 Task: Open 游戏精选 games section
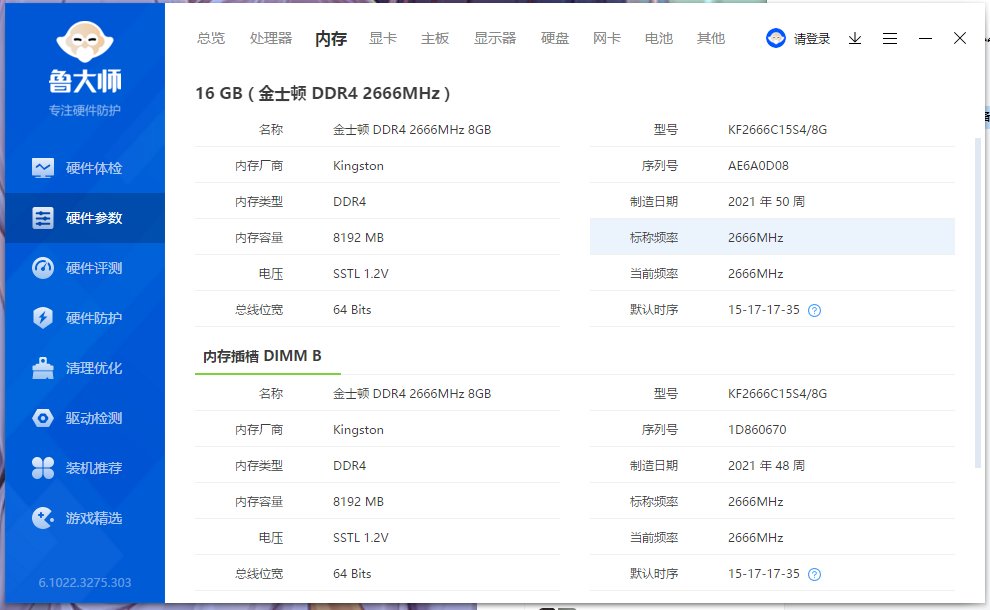[85, 518]
